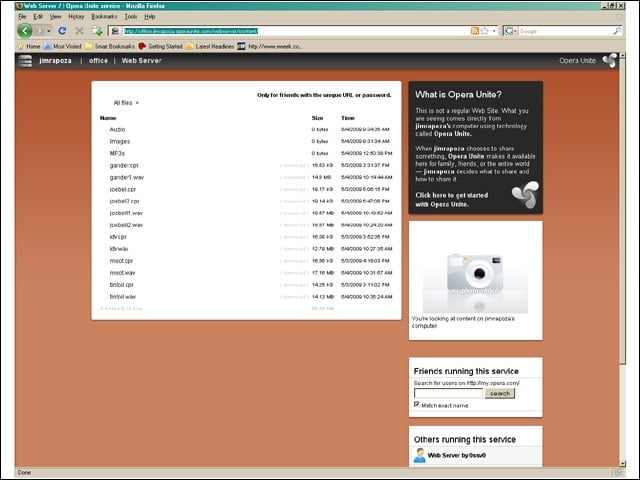This screenshot has height=480, width=640.
Task: Bookmark this page with the star icon
Action: [484, 31]
